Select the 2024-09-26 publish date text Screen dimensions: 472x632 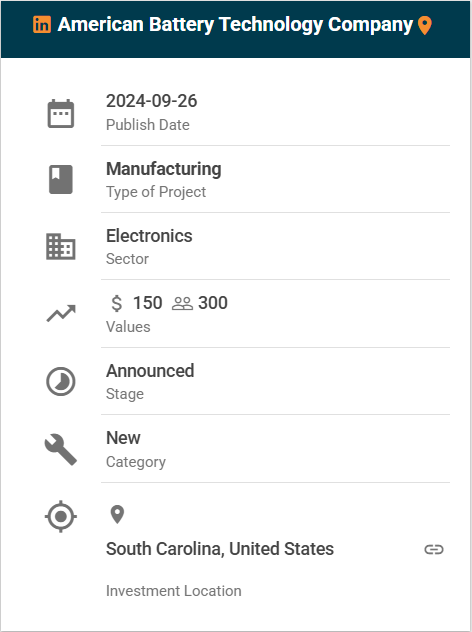point(152,101)
